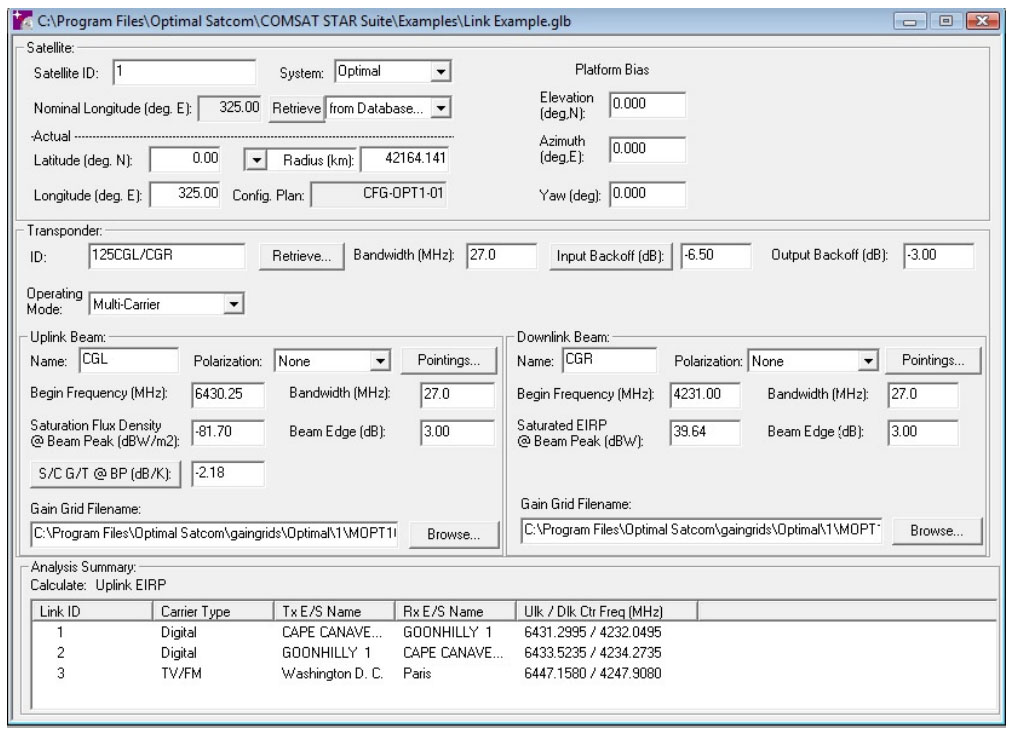Select Link ID 2 in the analysis table
This screenshot has height=730, width=1010.
61,653
